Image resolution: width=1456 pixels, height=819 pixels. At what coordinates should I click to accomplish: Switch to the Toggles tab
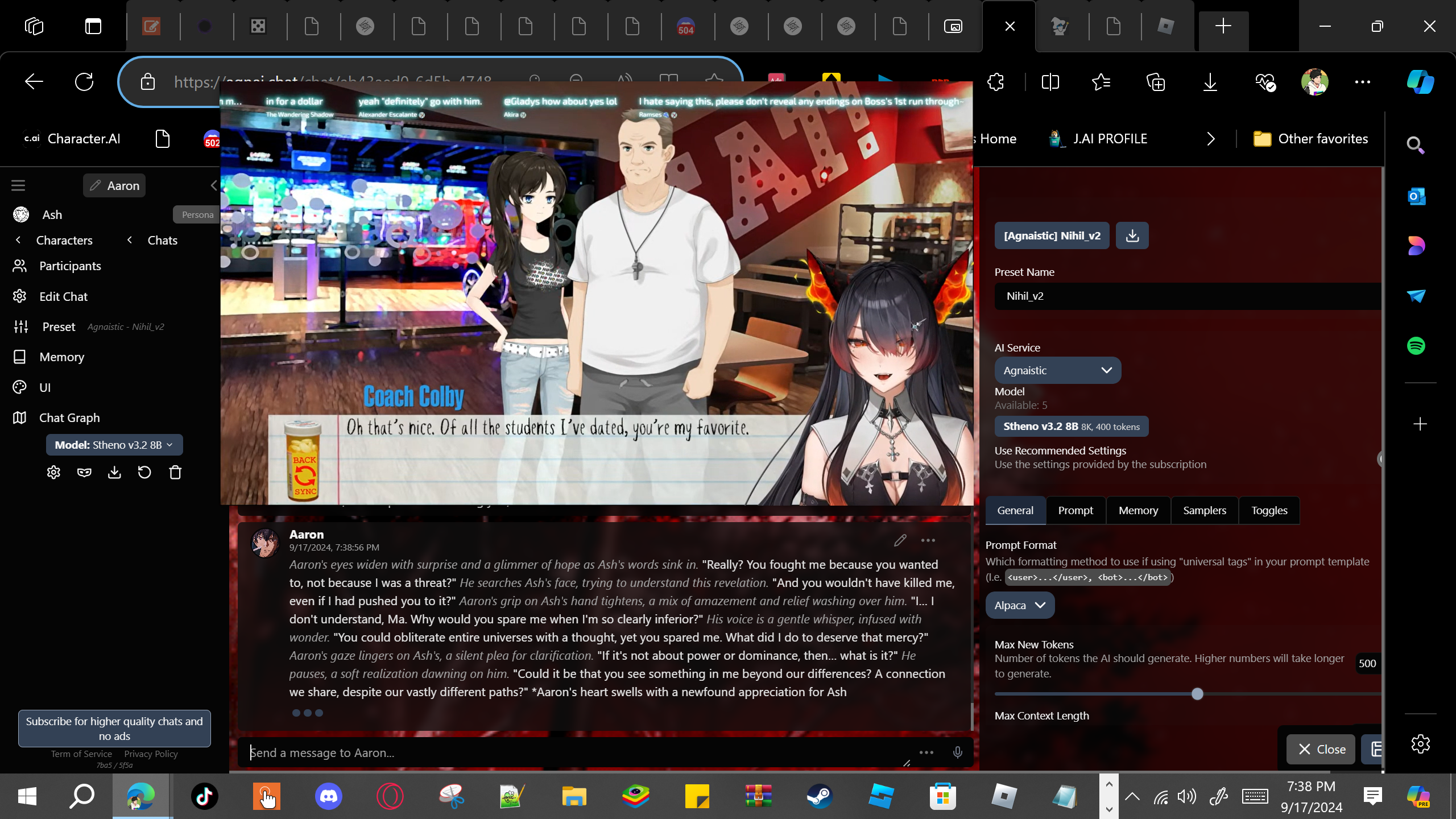click(1269, 510)
